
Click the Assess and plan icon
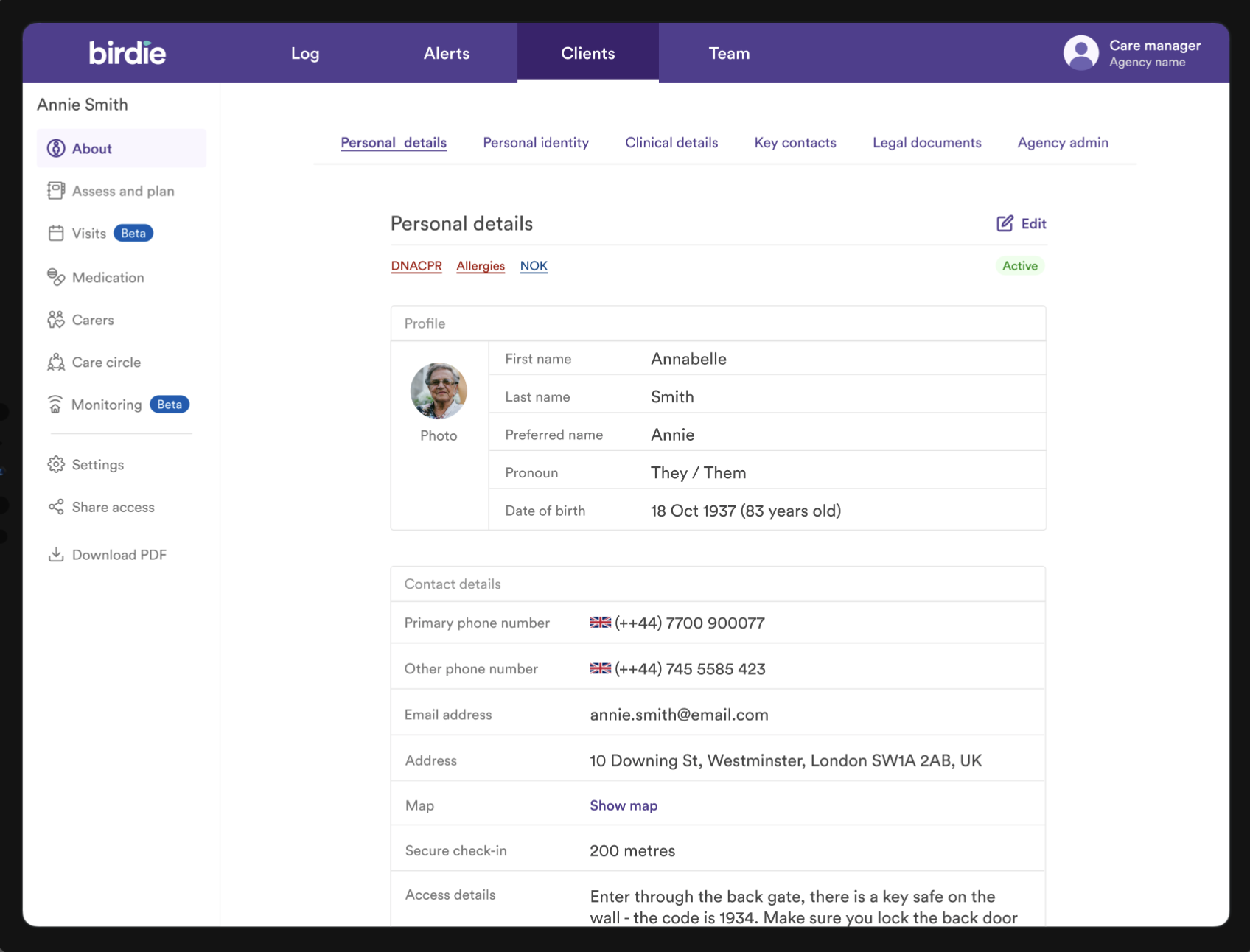pos(56,191)
